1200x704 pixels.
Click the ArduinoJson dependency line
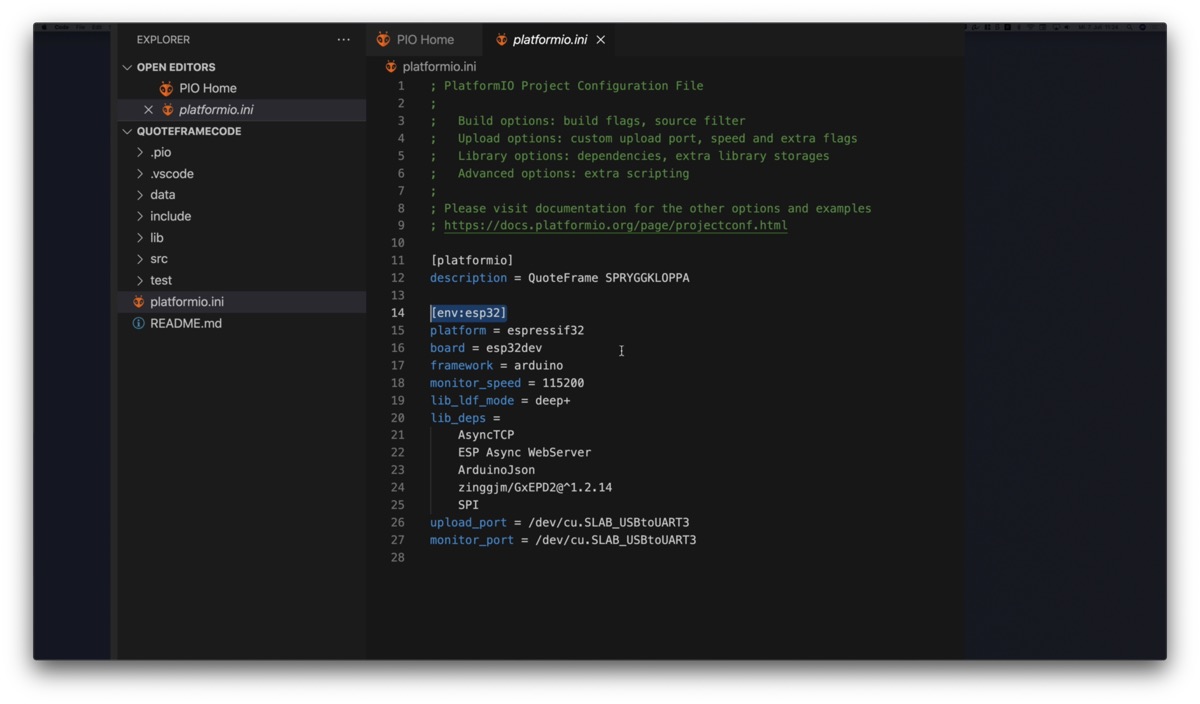(496, 470)
